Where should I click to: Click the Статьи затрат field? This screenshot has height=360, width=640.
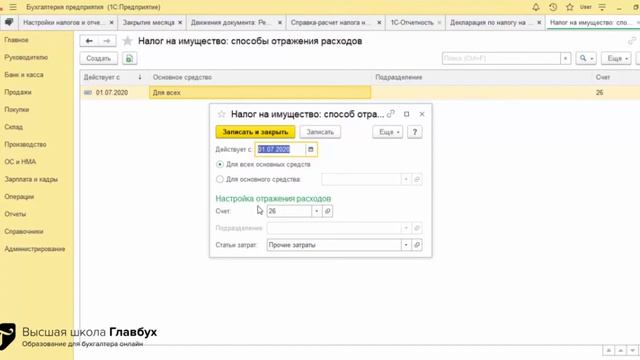(334, 245)
